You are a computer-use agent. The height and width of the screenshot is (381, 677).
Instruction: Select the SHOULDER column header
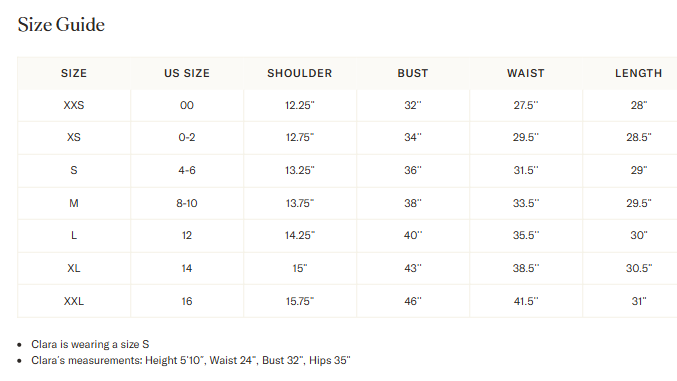(300, 73)
